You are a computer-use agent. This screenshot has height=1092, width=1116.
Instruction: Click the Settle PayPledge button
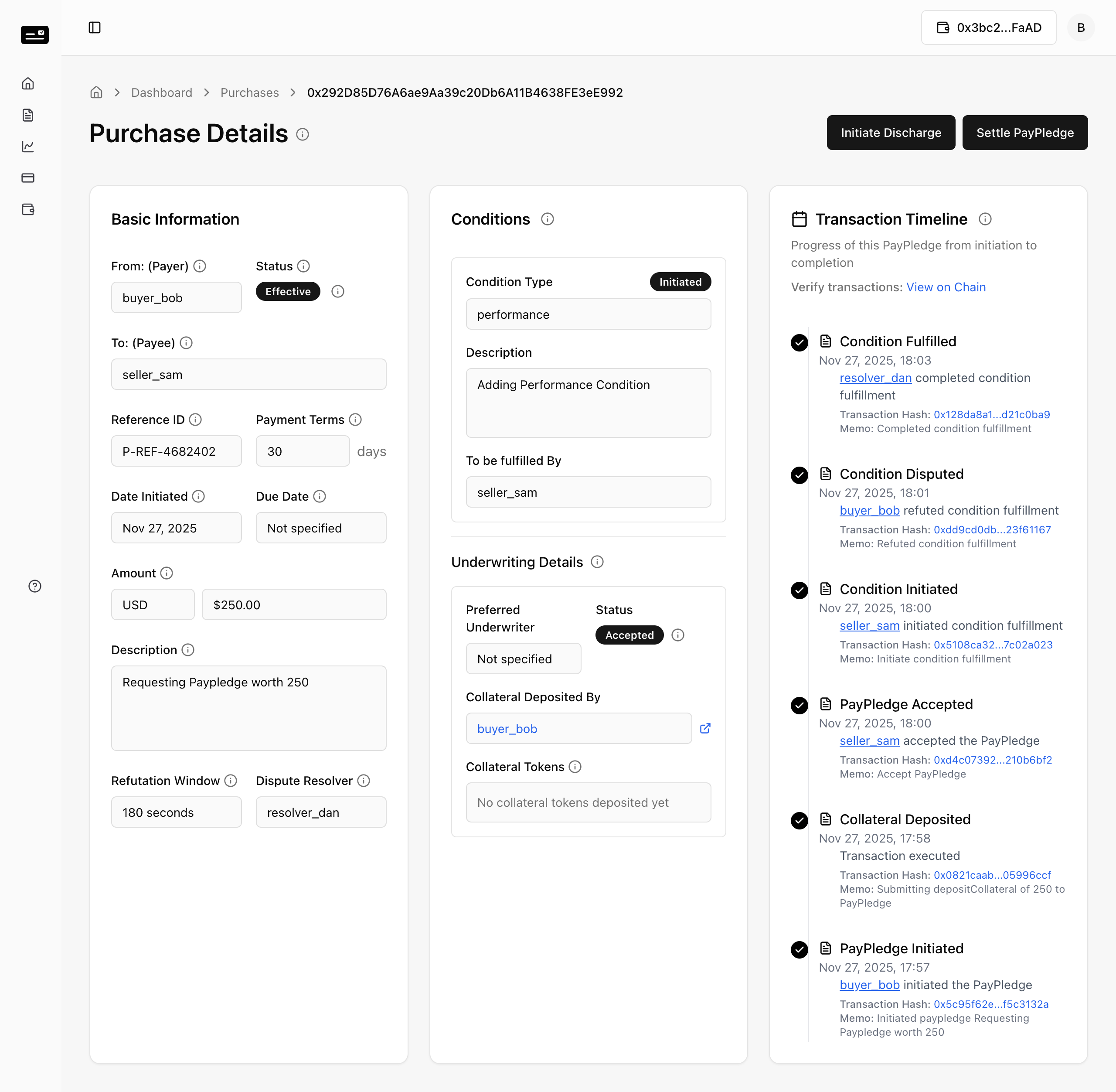pos(1025,133)
